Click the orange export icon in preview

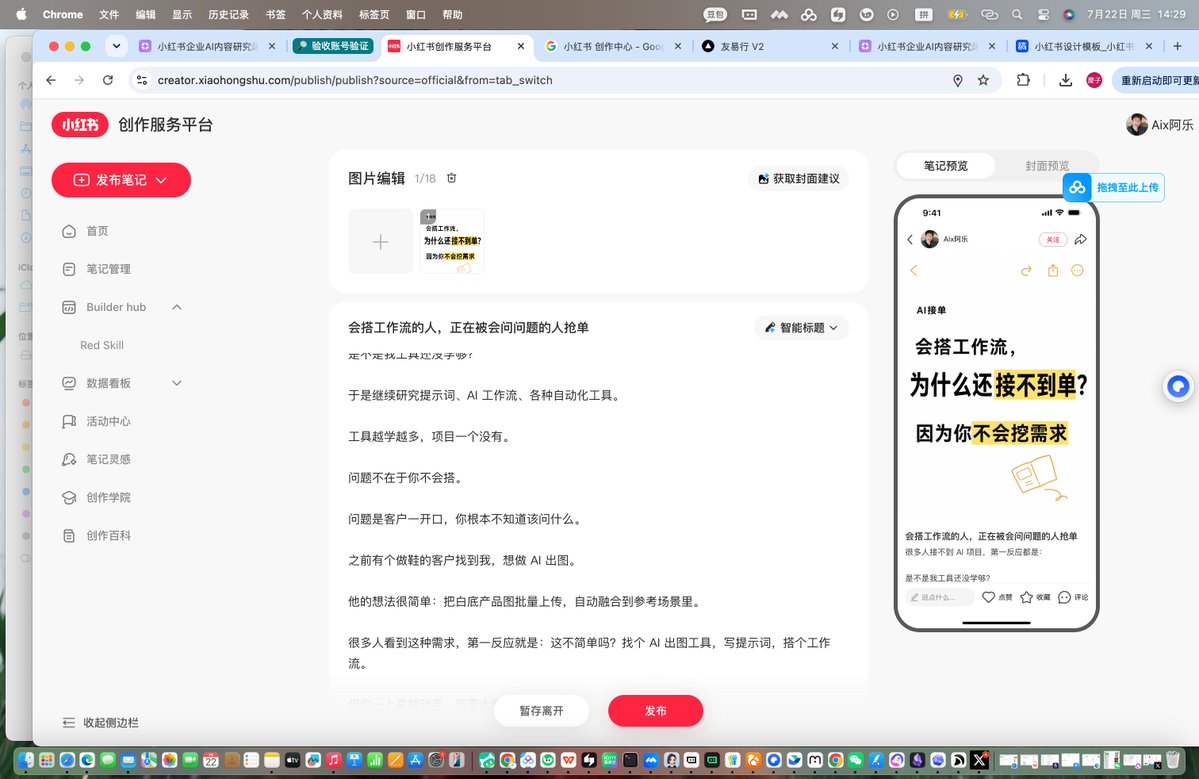(1053, 271)
